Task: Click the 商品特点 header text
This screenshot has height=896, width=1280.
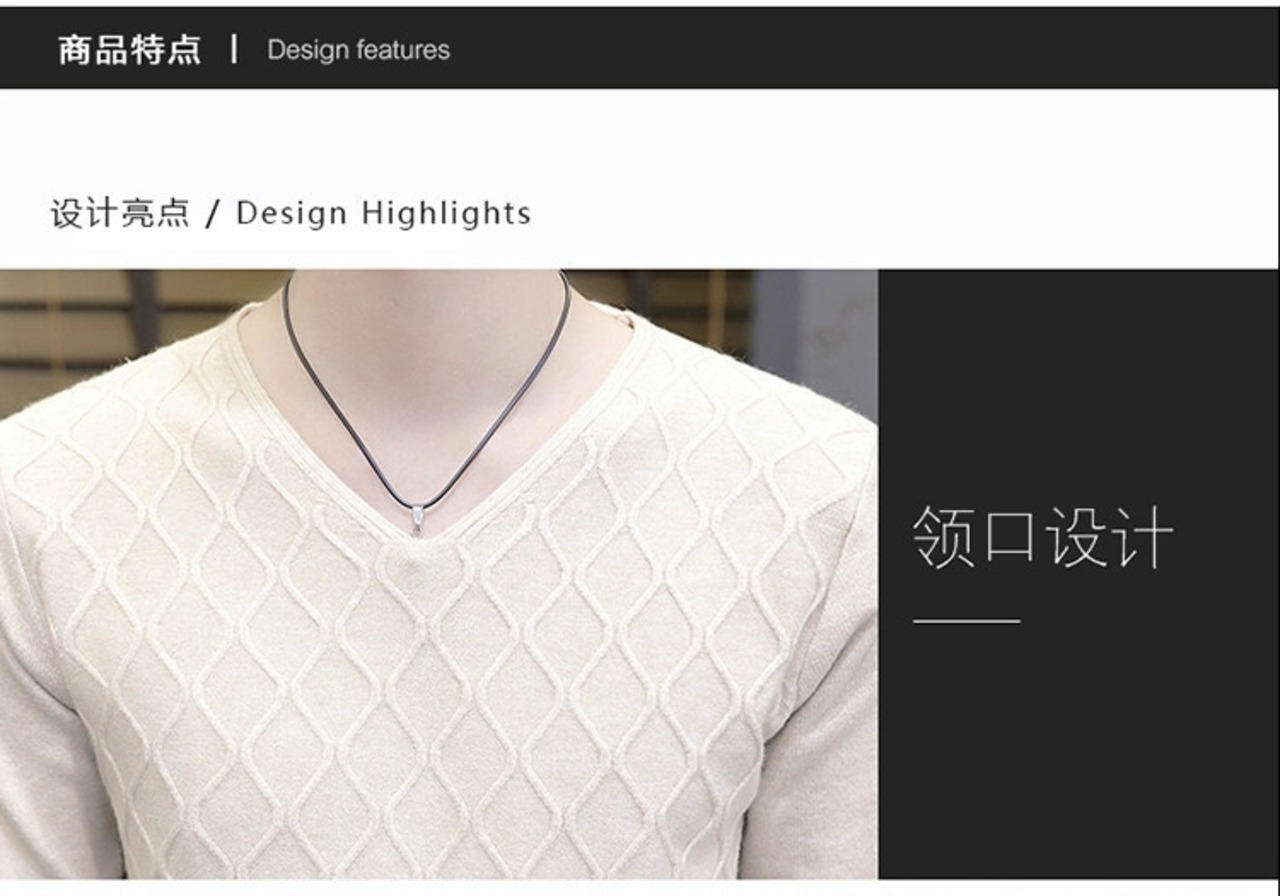Action: (x=129, y=50)
